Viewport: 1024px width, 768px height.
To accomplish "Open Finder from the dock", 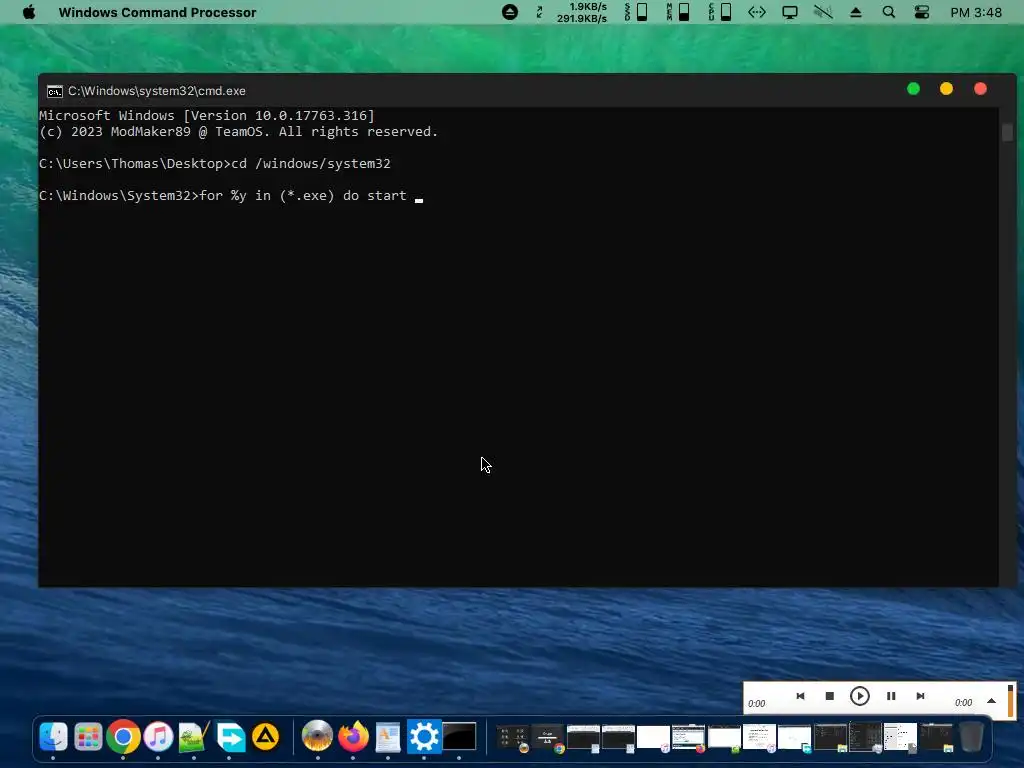I will point(53,737).
